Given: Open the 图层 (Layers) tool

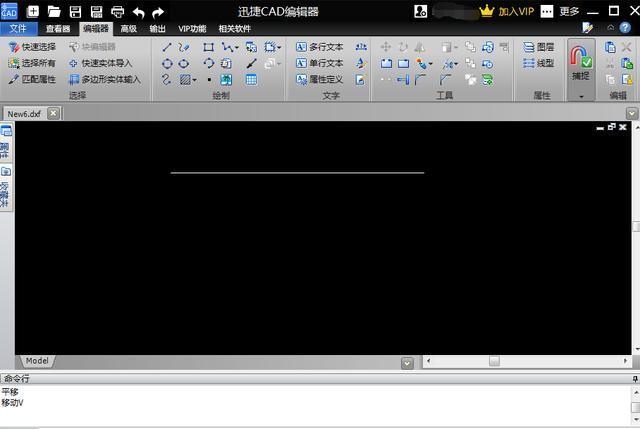Looking at the screenshot, I should point(538,47).
